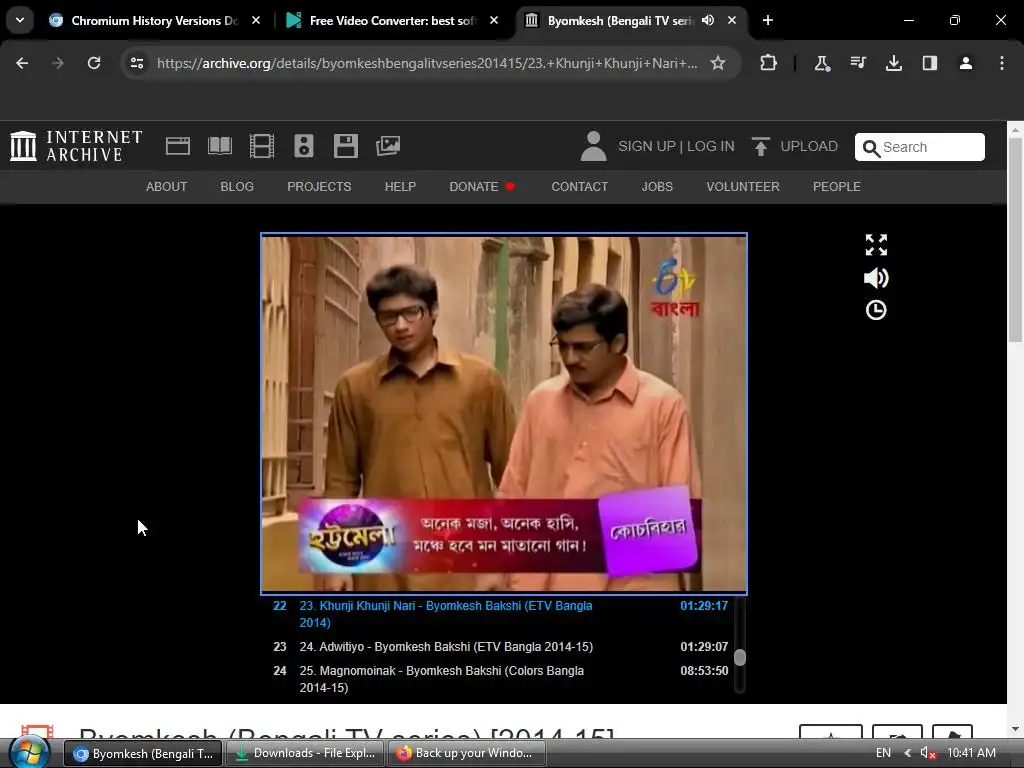Reload the current page
Screen dimensions: 1024x768
point(94,63)
